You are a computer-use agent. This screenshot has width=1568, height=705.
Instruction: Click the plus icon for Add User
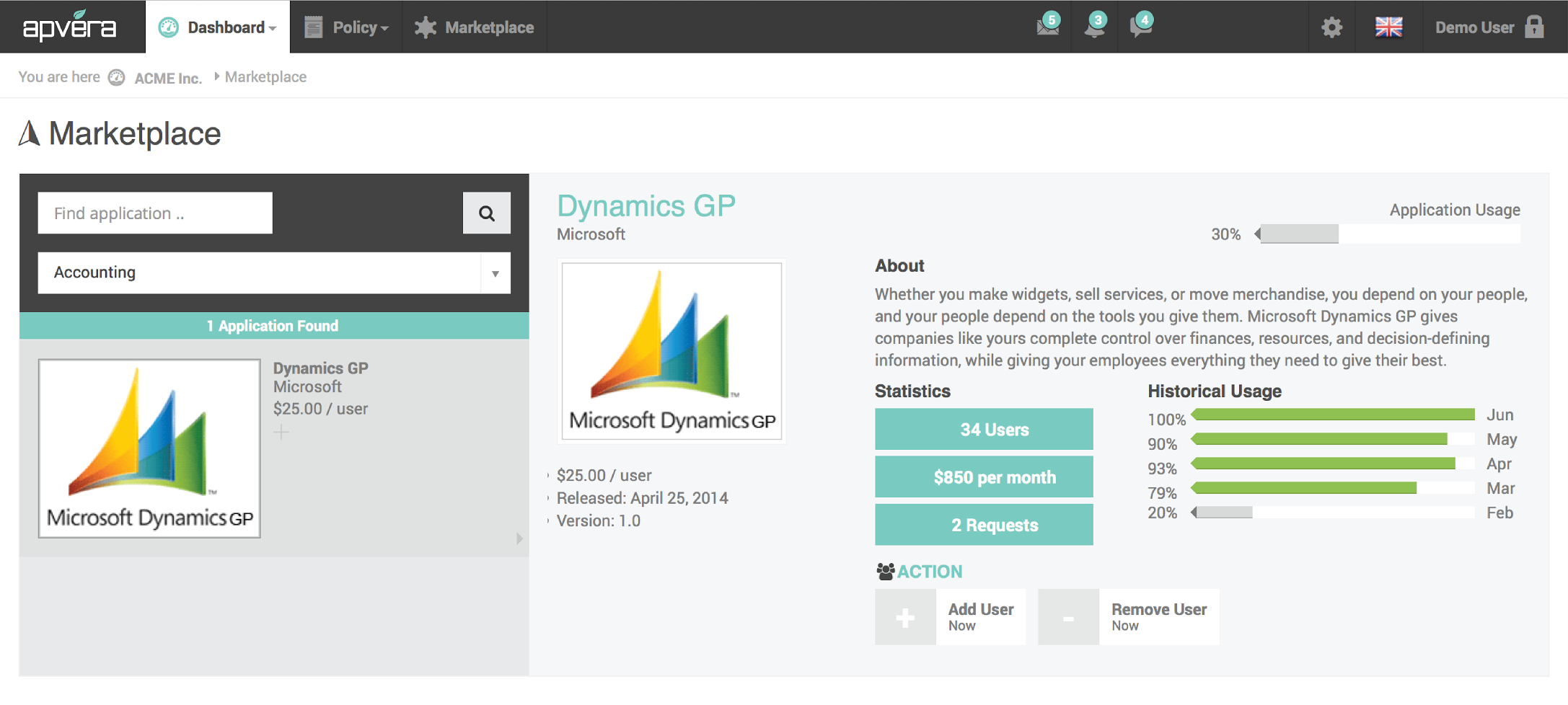tap(905, 618)
